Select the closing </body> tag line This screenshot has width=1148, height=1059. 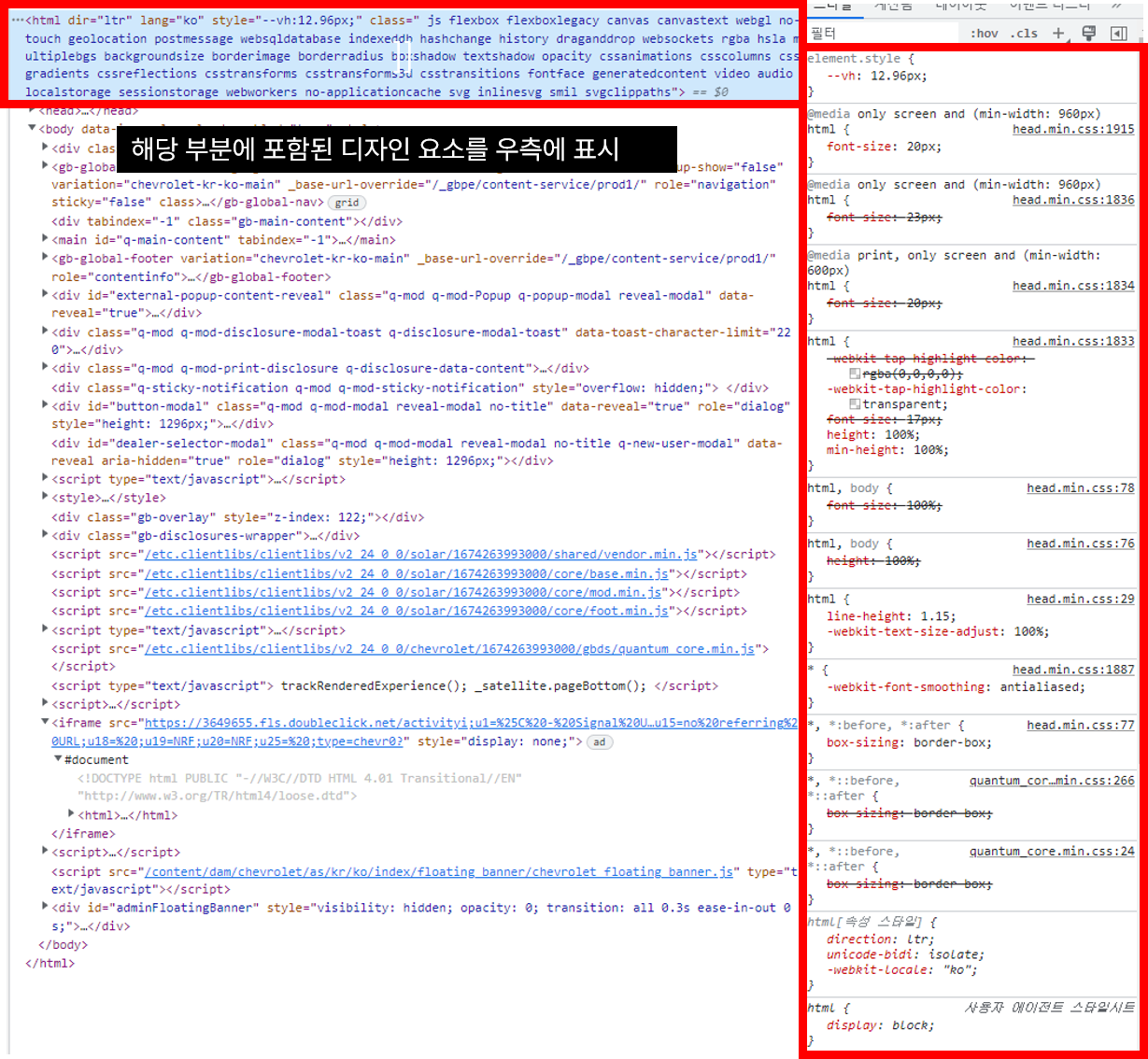pos(63,945)
